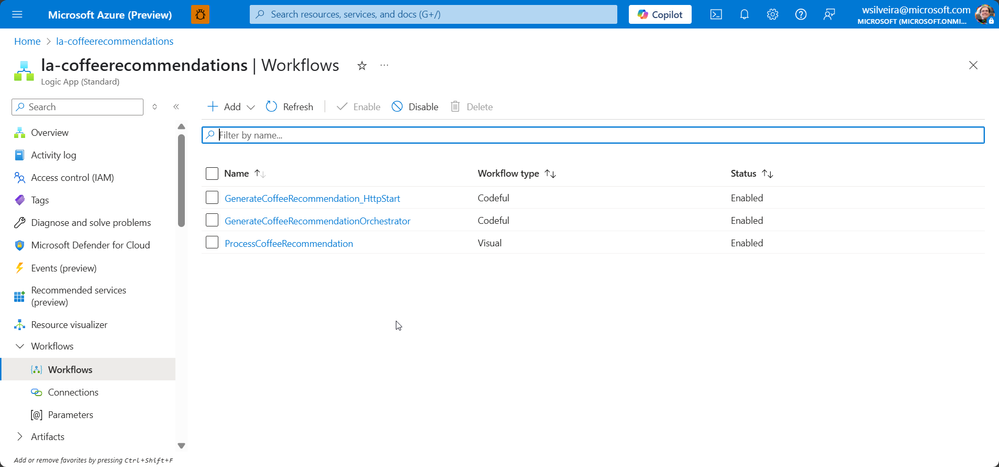Open Microsoft Defender for Cloud

(88, 245)
